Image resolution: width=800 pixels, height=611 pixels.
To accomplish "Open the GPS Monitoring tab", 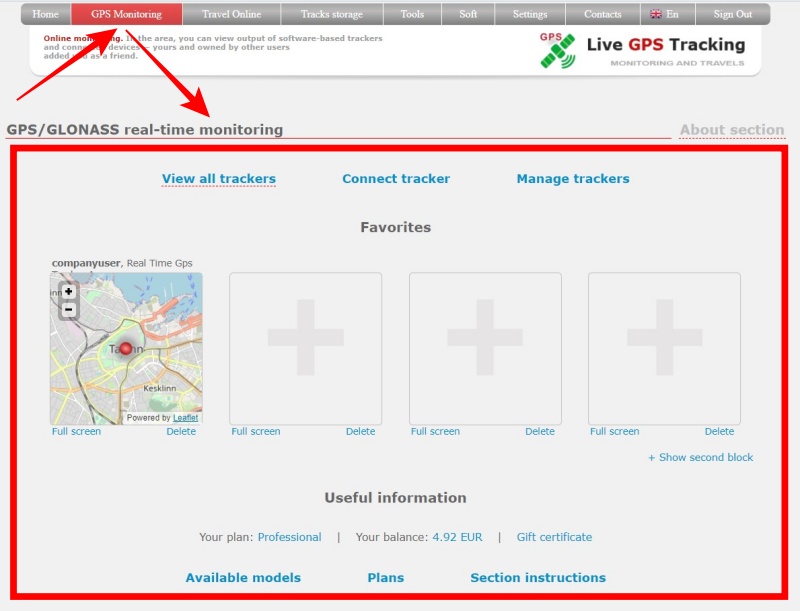I will point(126,14).
